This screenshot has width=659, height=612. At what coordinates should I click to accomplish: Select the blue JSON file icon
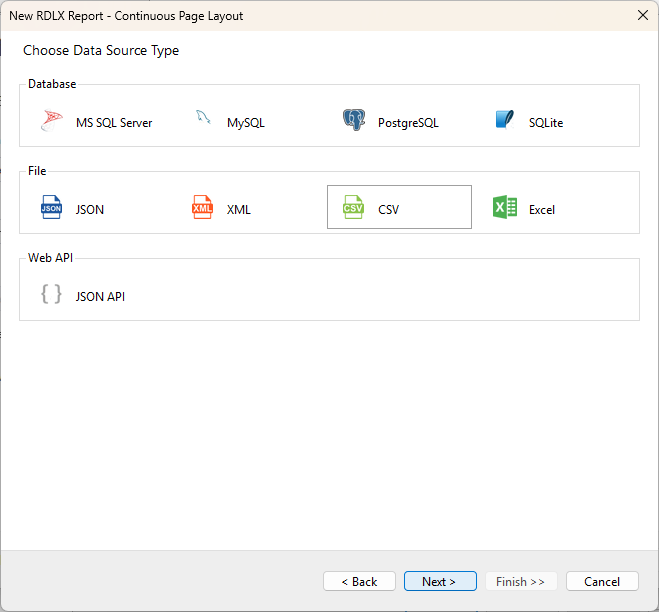51,208
